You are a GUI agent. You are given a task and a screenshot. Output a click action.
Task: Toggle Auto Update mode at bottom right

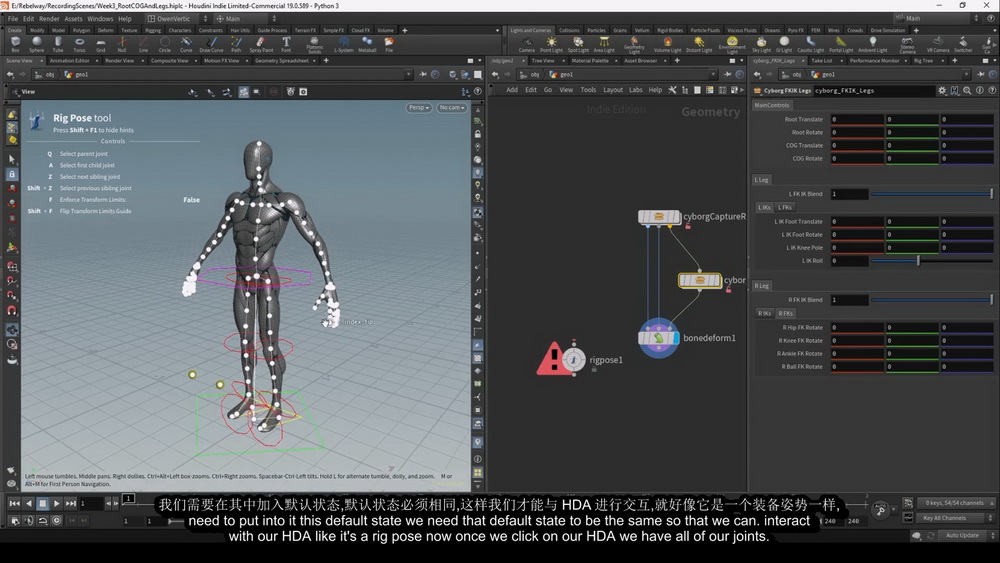click(x=962, y=536)
